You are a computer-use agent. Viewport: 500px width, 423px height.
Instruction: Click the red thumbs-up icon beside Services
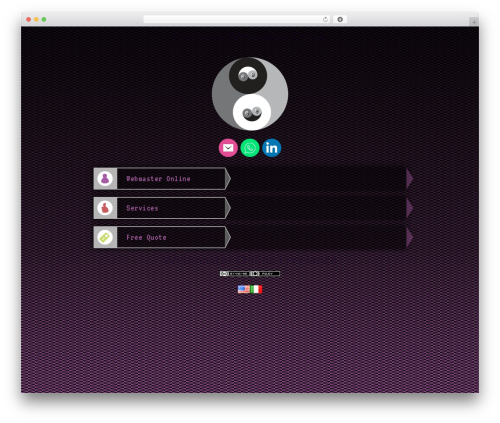coord(105,208)
